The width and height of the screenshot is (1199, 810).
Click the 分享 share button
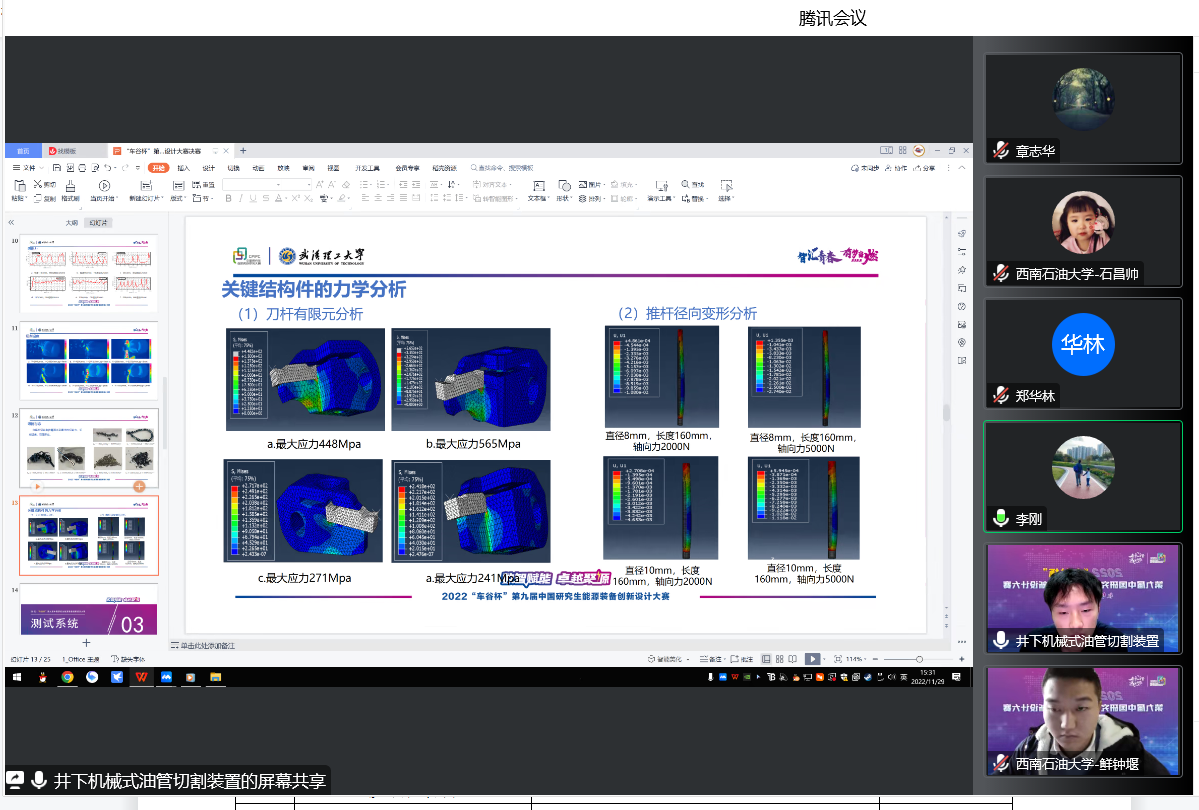click(x=927, y=168)
